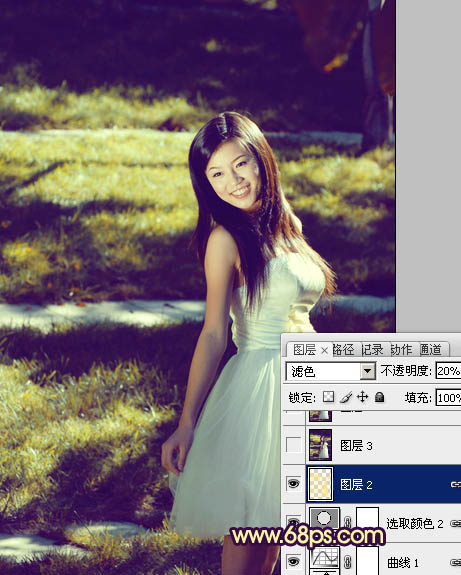Click the chain link icon on 选取颜色 2
The image size is (461, 575).
point(348,523)
